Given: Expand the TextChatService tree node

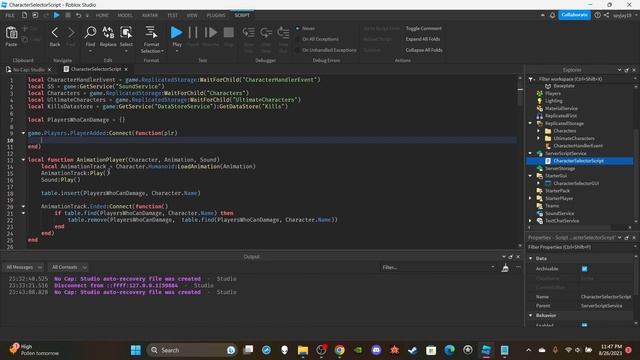Looking at the screenshot, I should [x=531, y=221].
